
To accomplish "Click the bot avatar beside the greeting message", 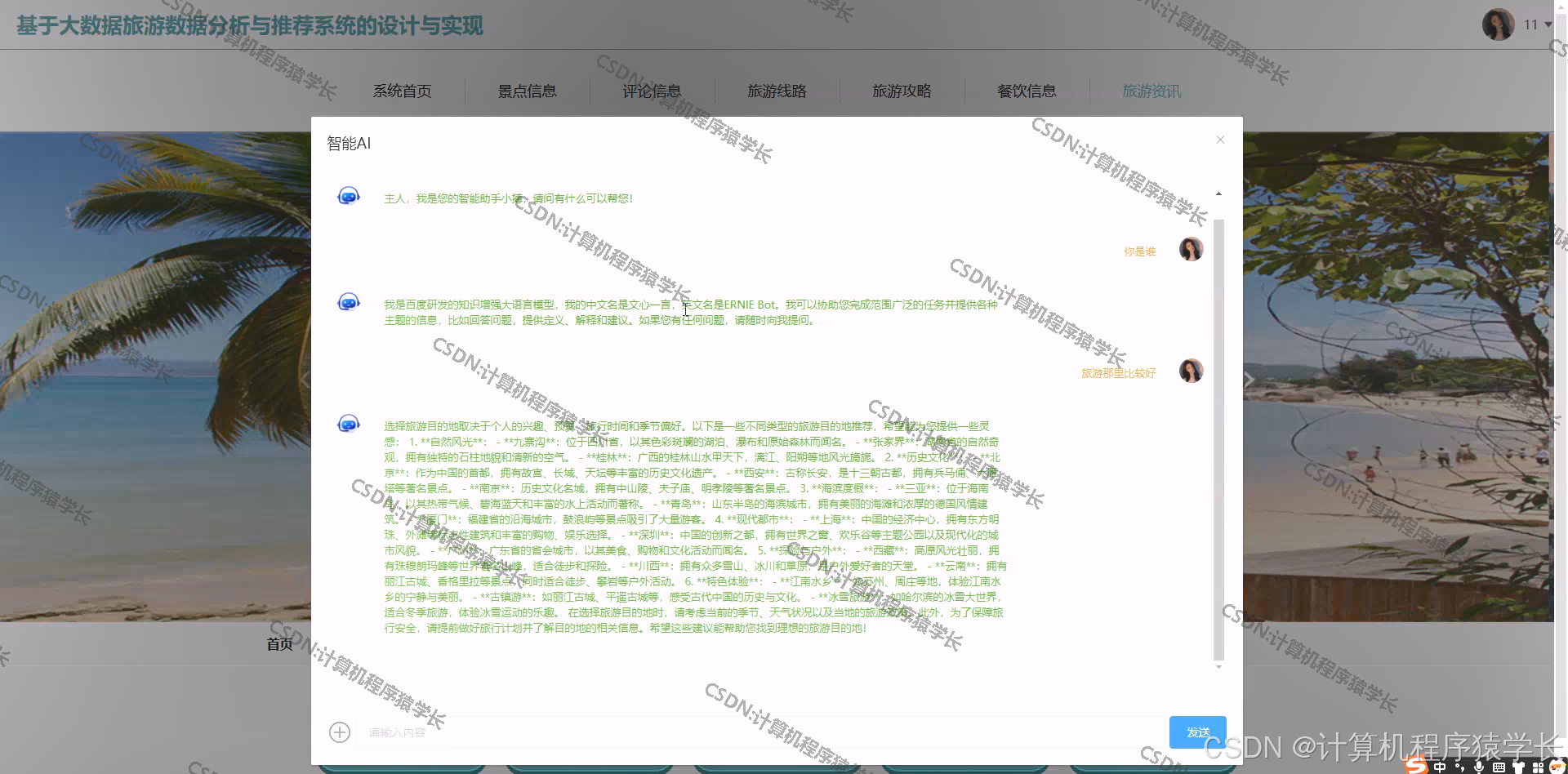I will [x=349, y=196].
